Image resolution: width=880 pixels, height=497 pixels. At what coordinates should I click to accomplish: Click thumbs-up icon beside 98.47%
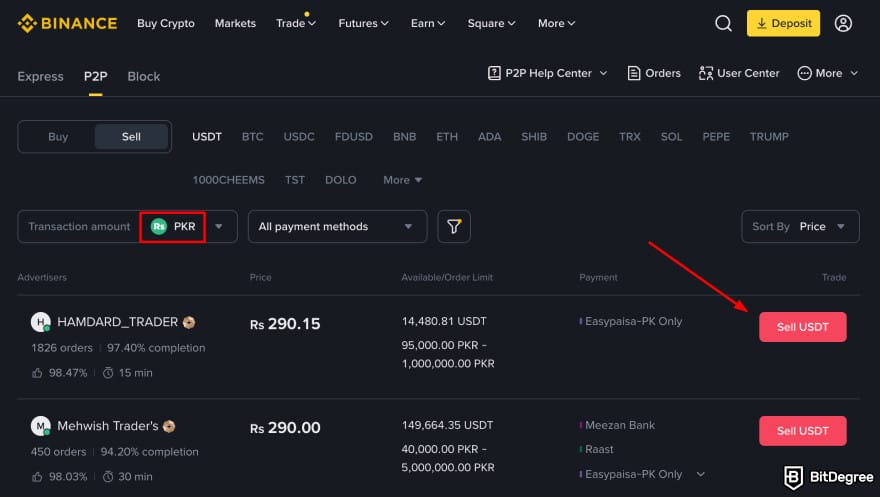pos(37,373)
